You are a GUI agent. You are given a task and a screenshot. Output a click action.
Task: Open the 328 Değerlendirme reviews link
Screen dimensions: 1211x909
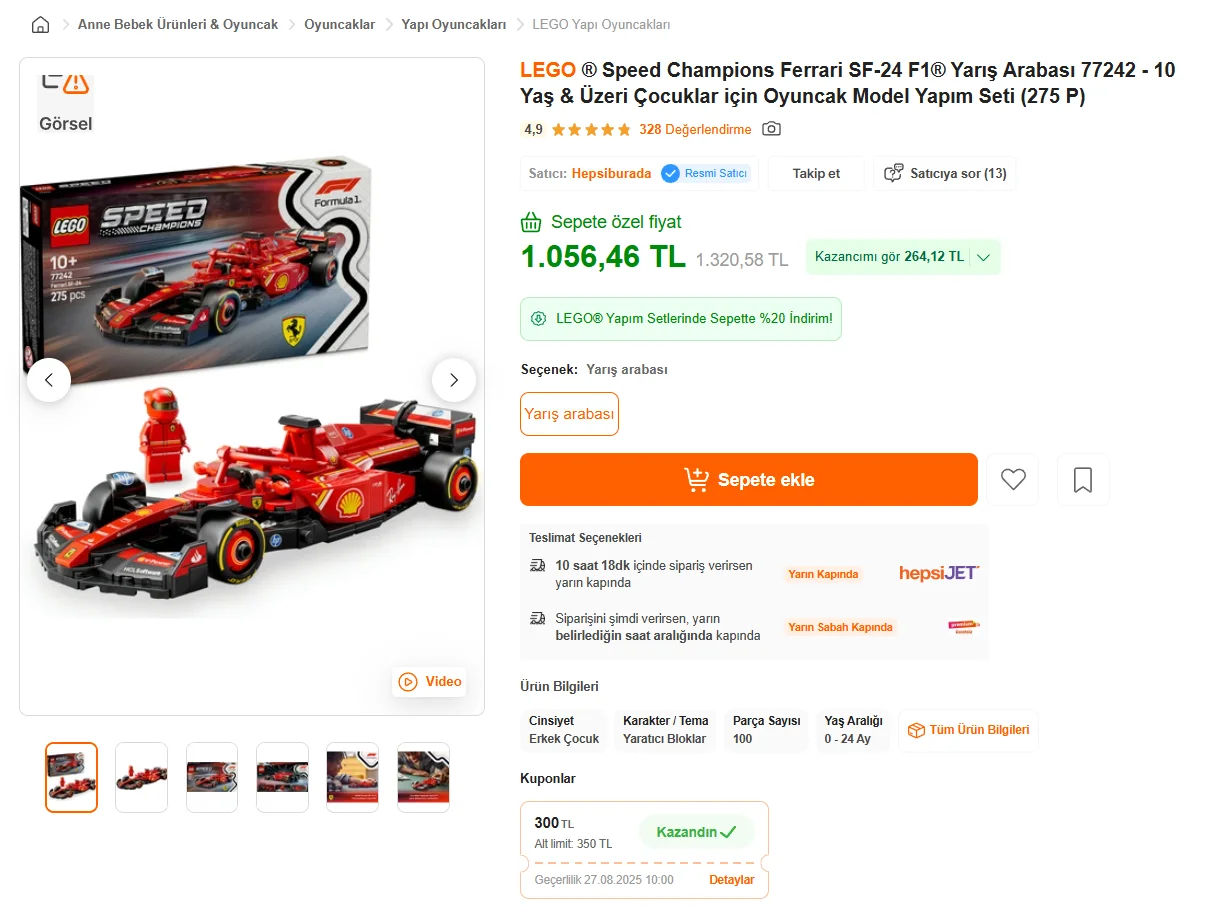click(x=695, y=129)
